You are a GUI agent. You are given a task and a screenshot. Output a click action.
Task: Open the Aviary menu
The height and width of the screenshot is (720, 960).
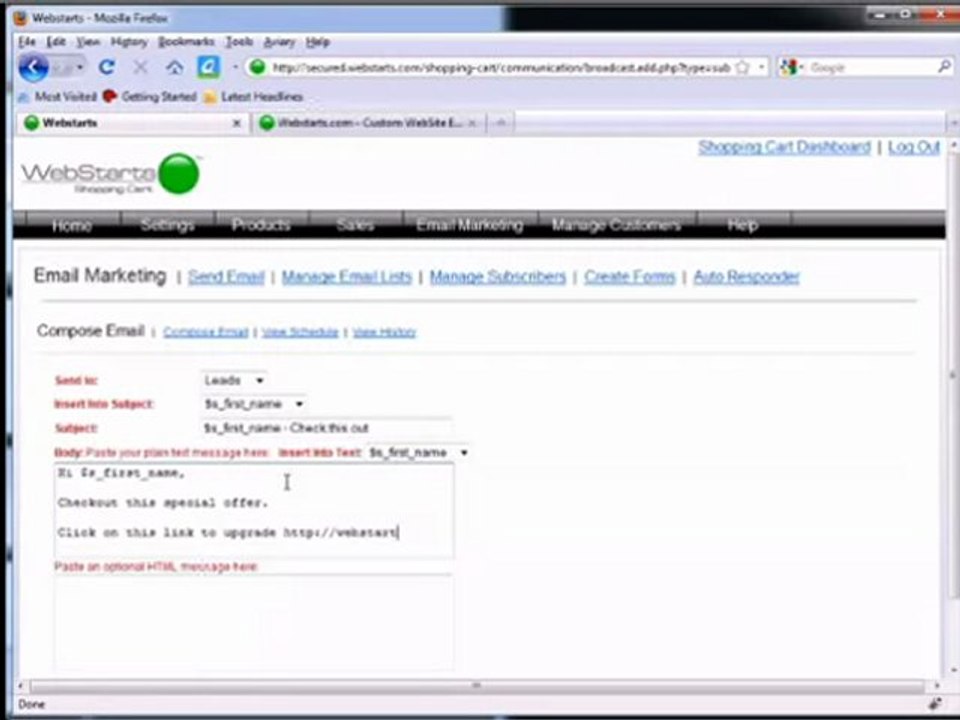(279, 42)
